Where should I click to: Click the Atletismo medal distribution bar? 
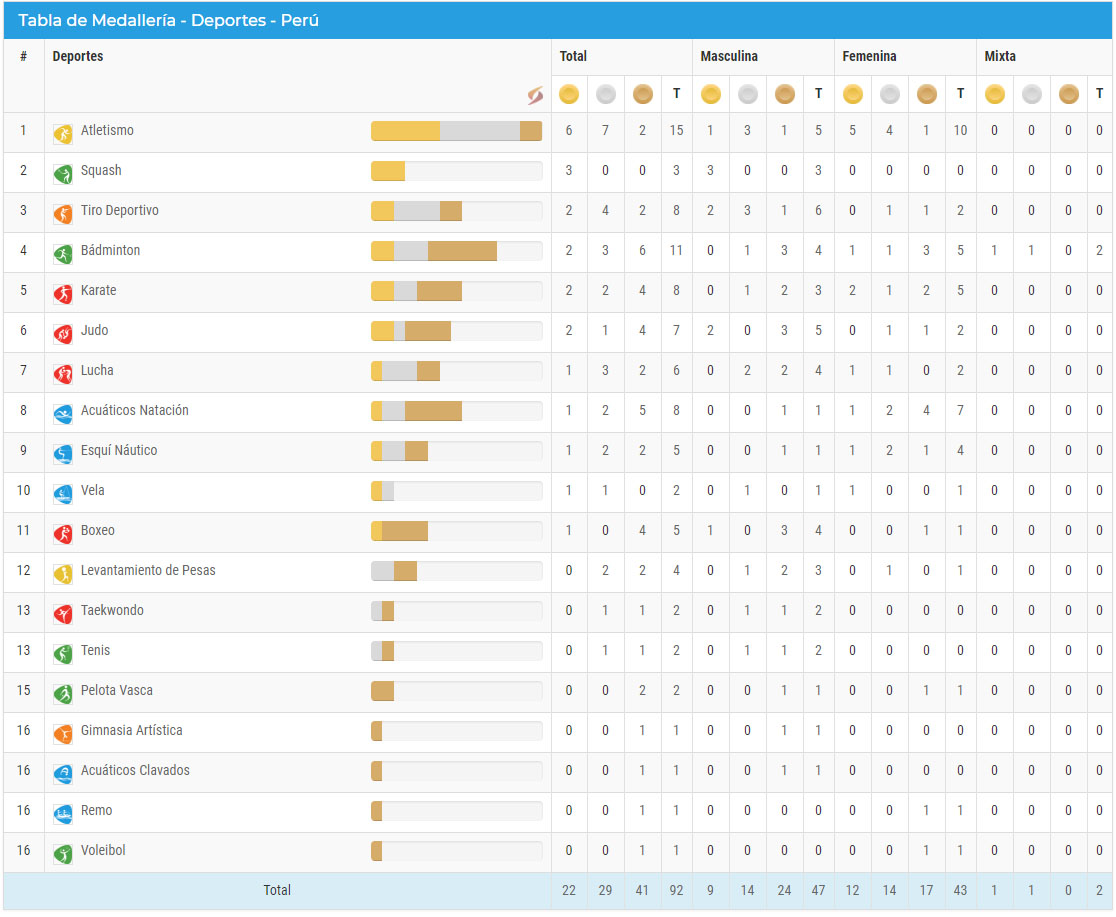[456, 131]
